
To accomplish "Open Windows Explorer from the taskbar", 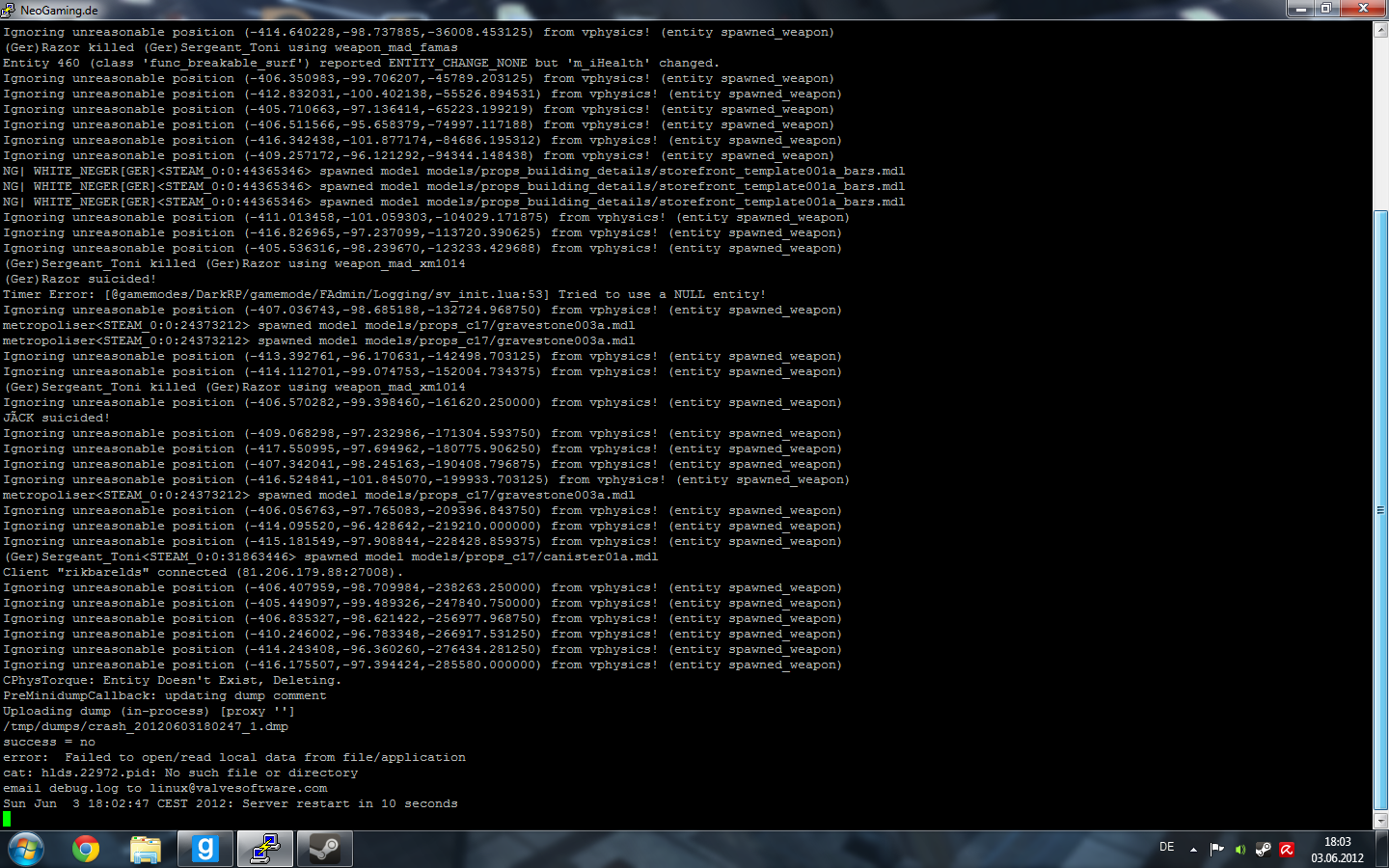I will point(146,850).
